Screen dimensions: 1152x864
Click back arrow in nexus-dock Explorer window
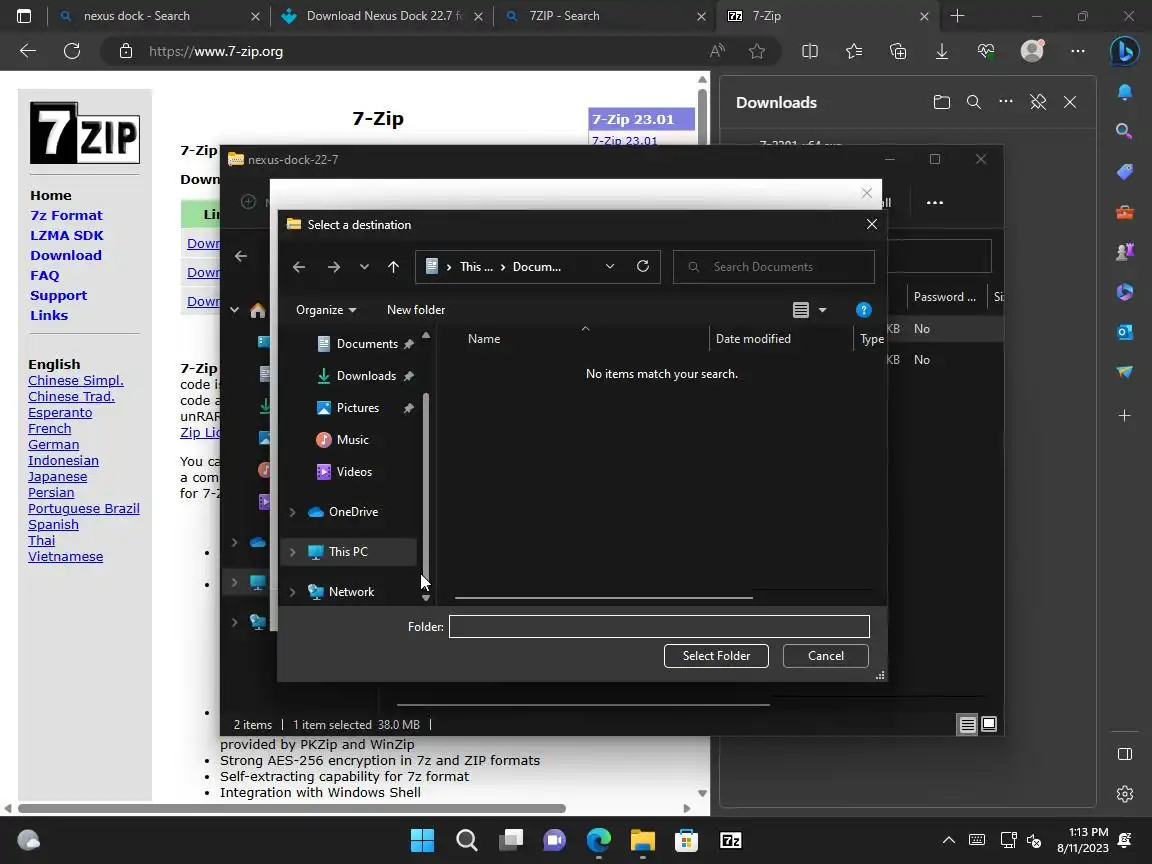pyautogui.click(x=241, y=256)
